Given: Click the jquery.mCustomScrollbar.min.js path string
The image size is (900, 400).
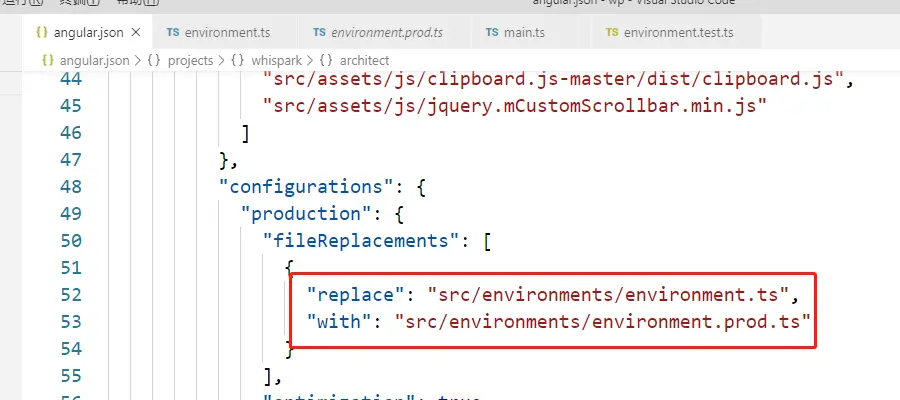Looking at the screenshot, I should pyautogui.click(x=515, y=106).
